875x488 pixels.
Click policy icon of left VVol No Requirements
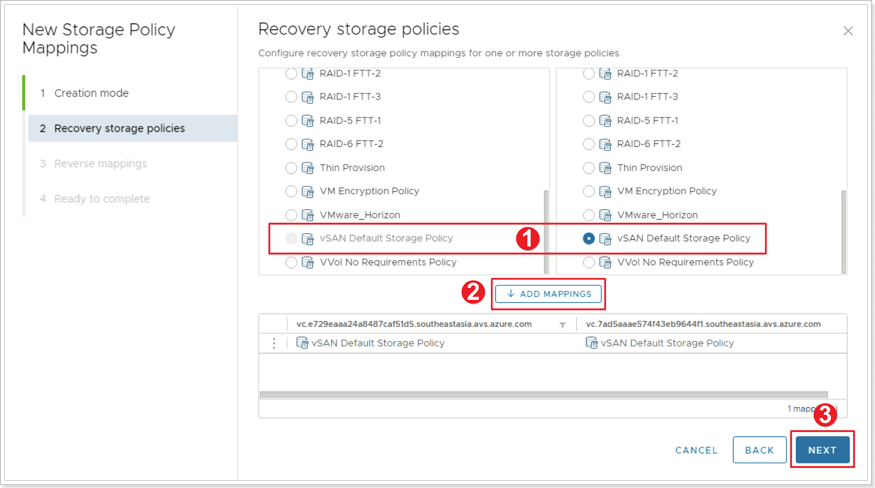(x=308, y=262)
